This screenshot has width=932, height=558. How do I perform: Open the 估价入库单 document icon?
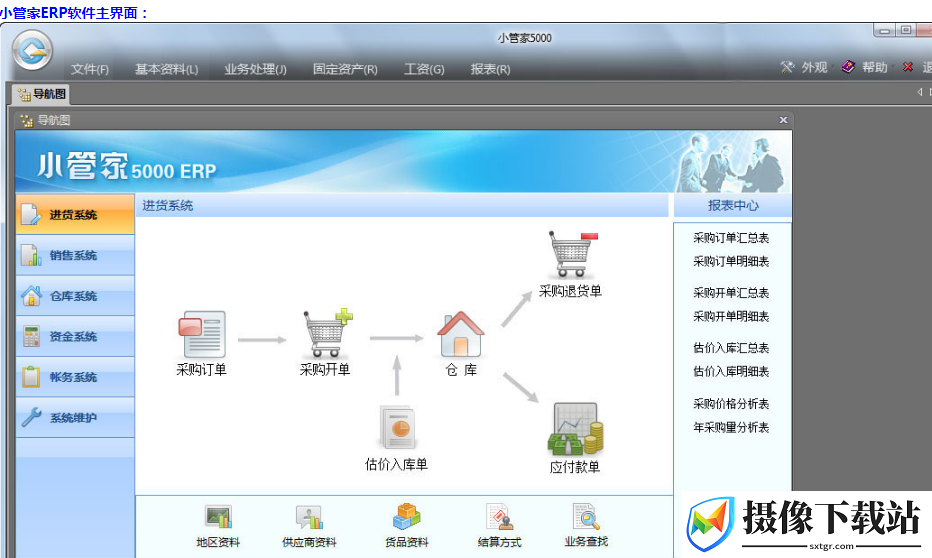point(397,427)
